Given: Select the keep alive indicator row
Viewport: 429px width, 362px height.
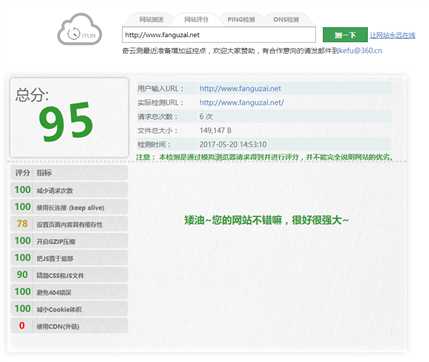Looking at the screenshot, I should [69, 207].
